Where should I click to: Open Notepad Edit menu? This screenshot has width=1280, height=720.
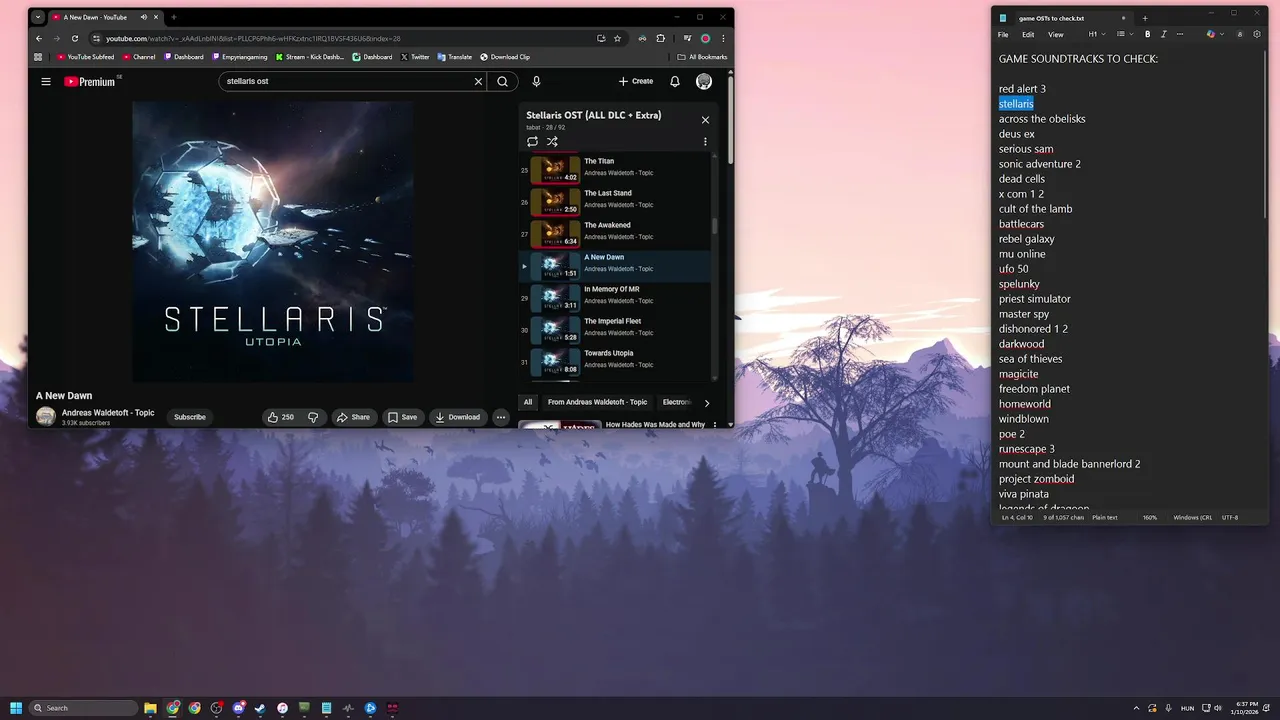pyautogui.click(x=1028, y=34)
